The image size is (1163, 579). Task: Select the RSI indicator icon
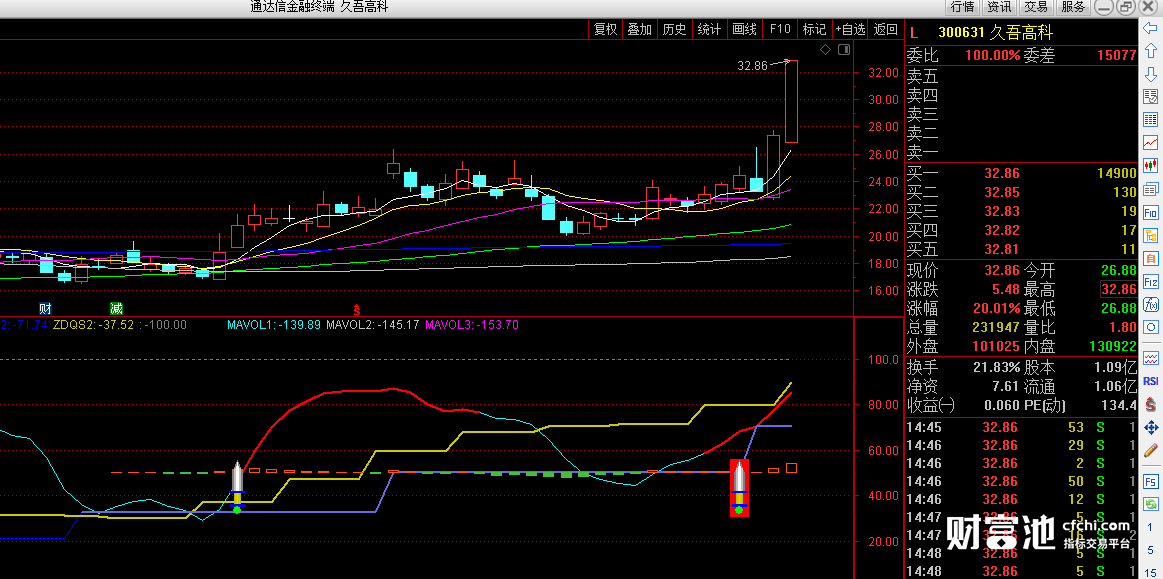pos(1151,381)
